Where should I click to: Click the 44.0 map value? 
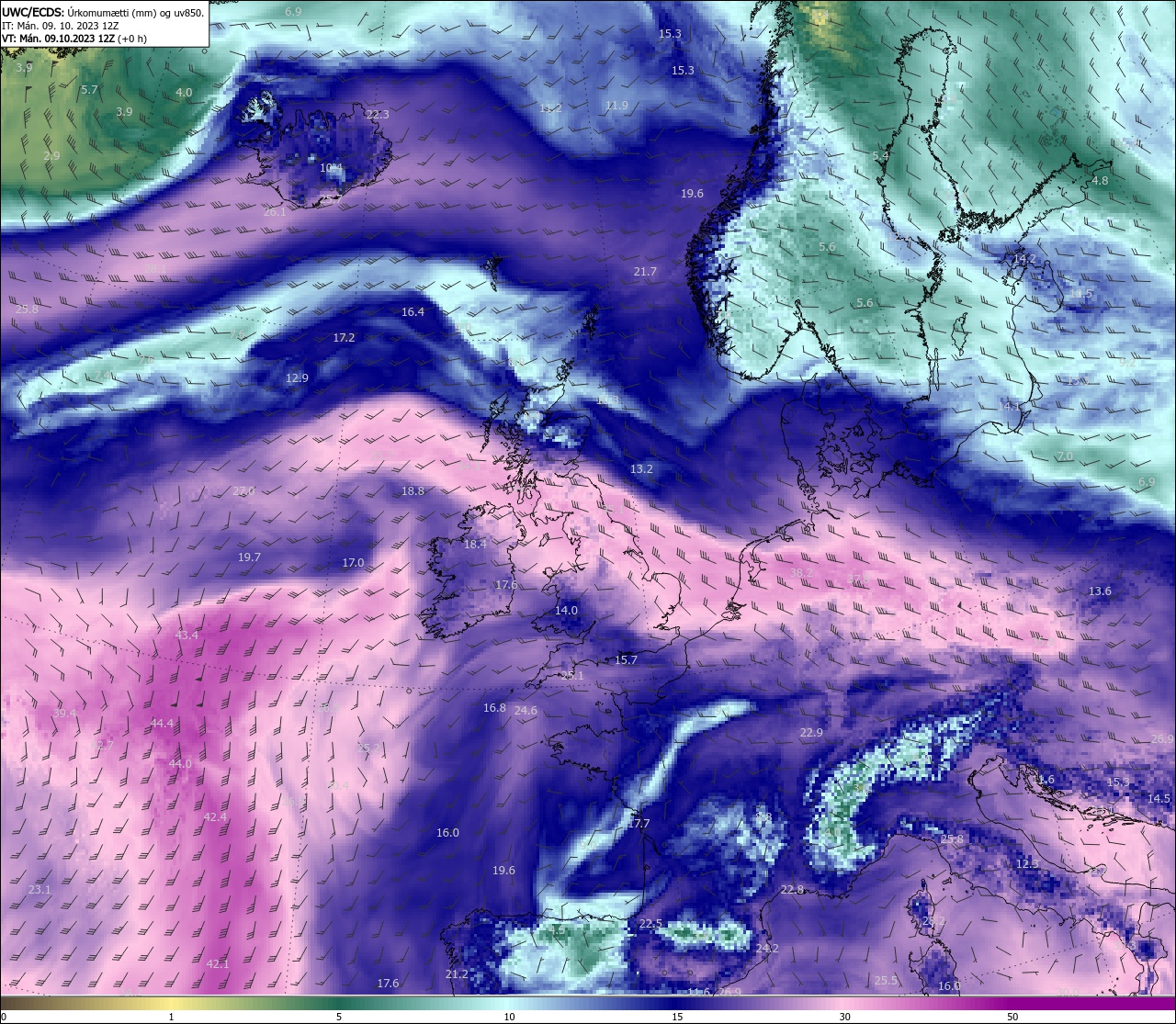[x=180, y=764]
